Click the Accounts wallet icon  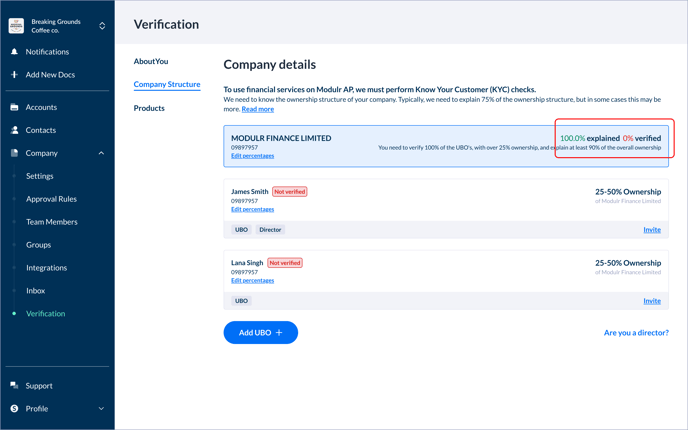coord(14,107)
